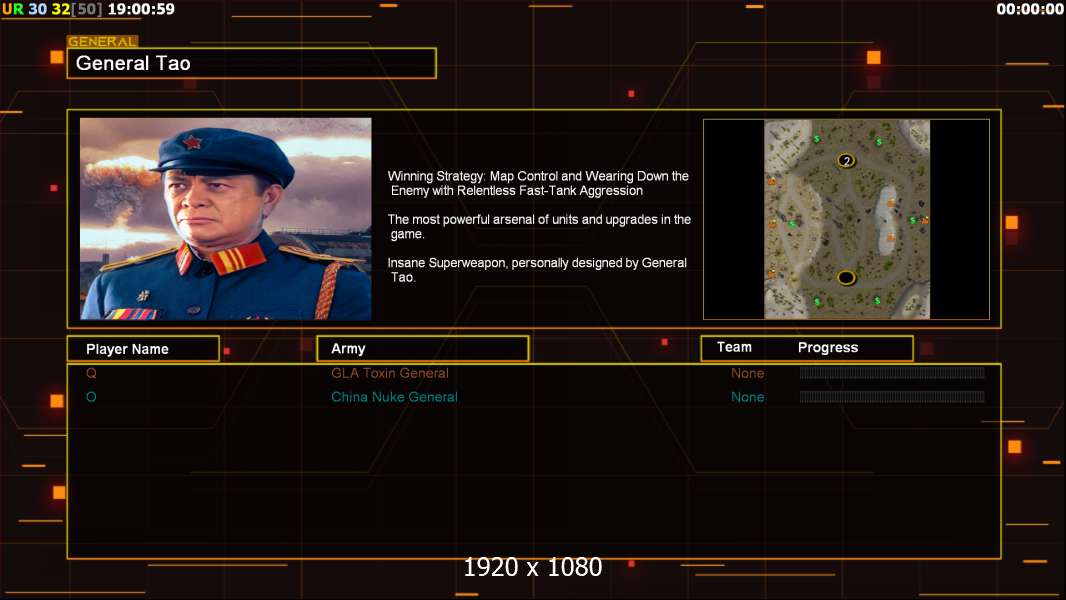Screen dimensions: 1066x600
Task: Click the Army column header
Action: point(422,349)
